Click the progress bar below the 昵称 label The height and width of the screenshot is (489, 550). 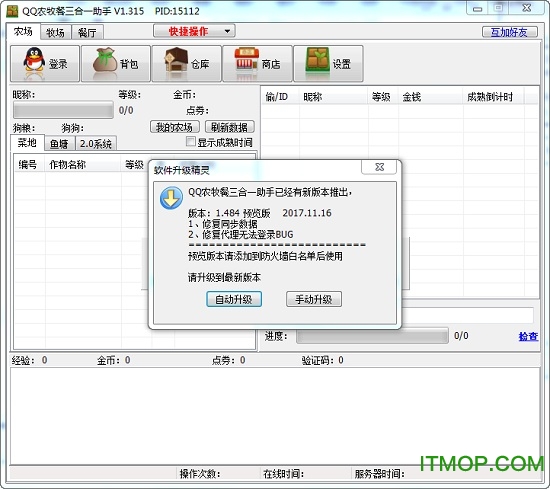(x=63, y=110)
